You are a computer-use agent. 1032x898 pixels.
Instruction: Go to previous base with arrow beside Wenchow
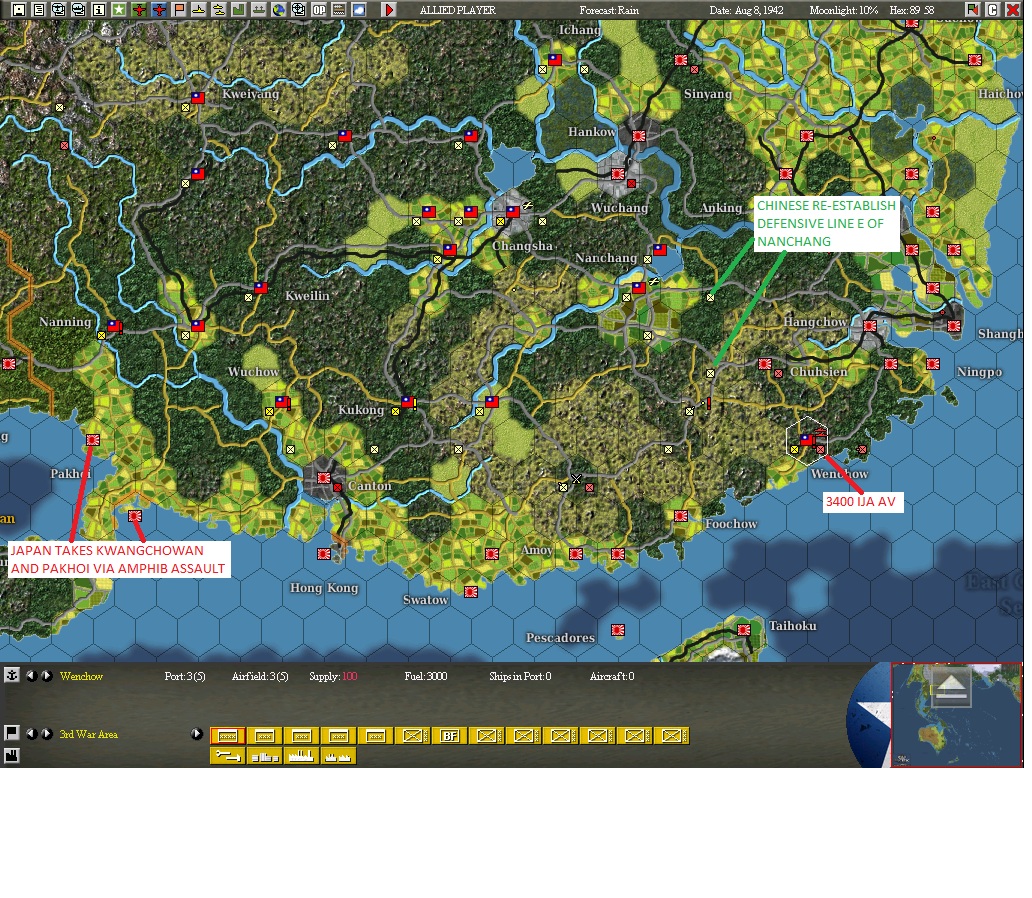[x=31, y=675]
